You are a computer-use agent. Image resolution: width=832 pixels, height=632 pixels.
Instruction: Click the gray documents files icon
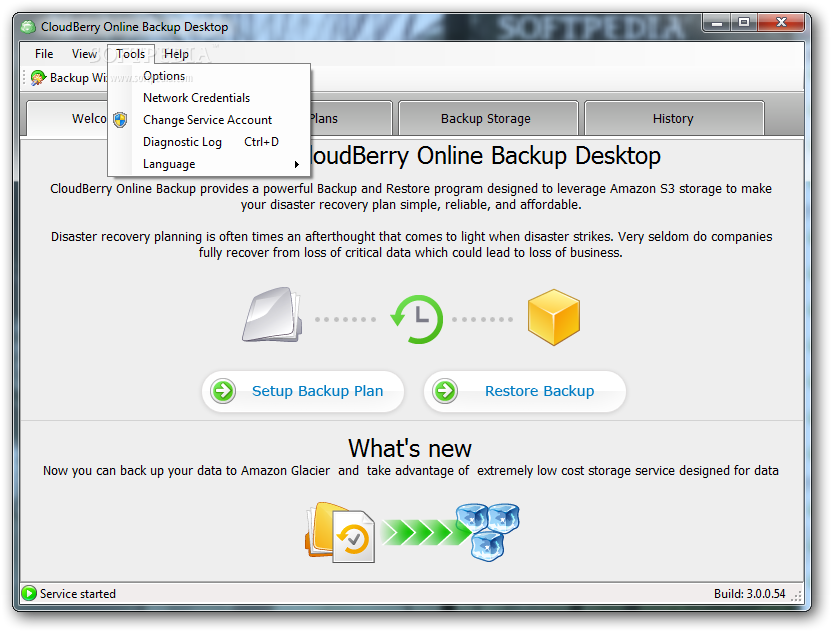272,315
